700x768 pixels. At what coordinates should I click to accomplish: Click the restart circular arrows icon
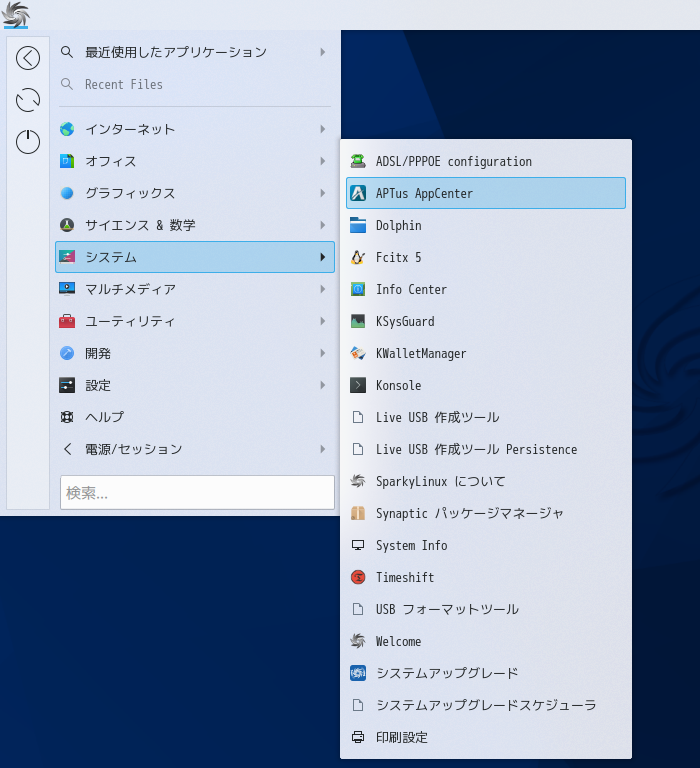point(28,100)
